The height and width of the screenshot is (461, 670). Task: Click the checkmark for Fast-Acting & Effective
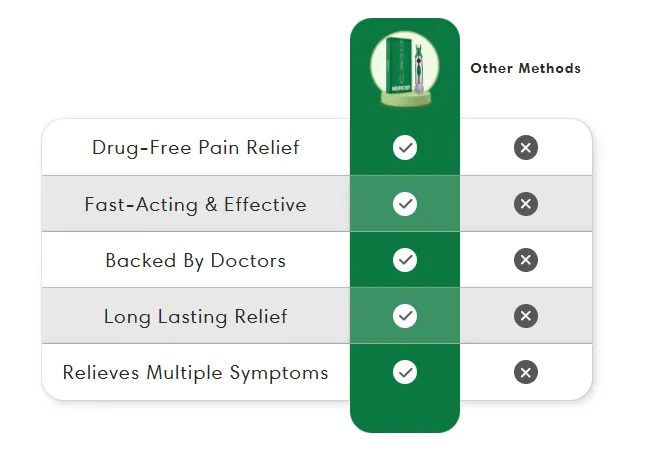[405, 204]
